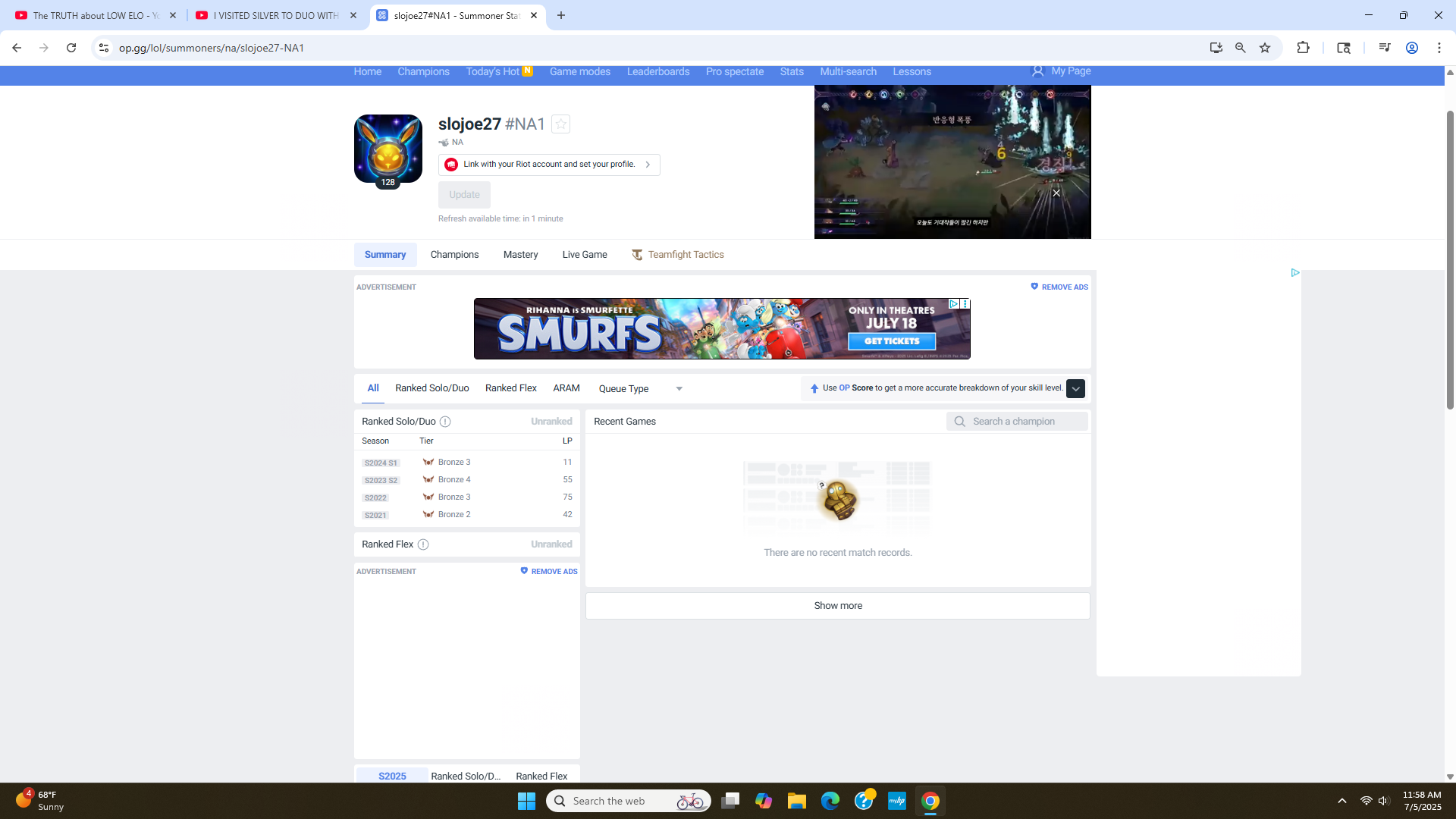Switch to Live Game tab
This screenshot has height=819, width=1456.
[x=585, y=255]
